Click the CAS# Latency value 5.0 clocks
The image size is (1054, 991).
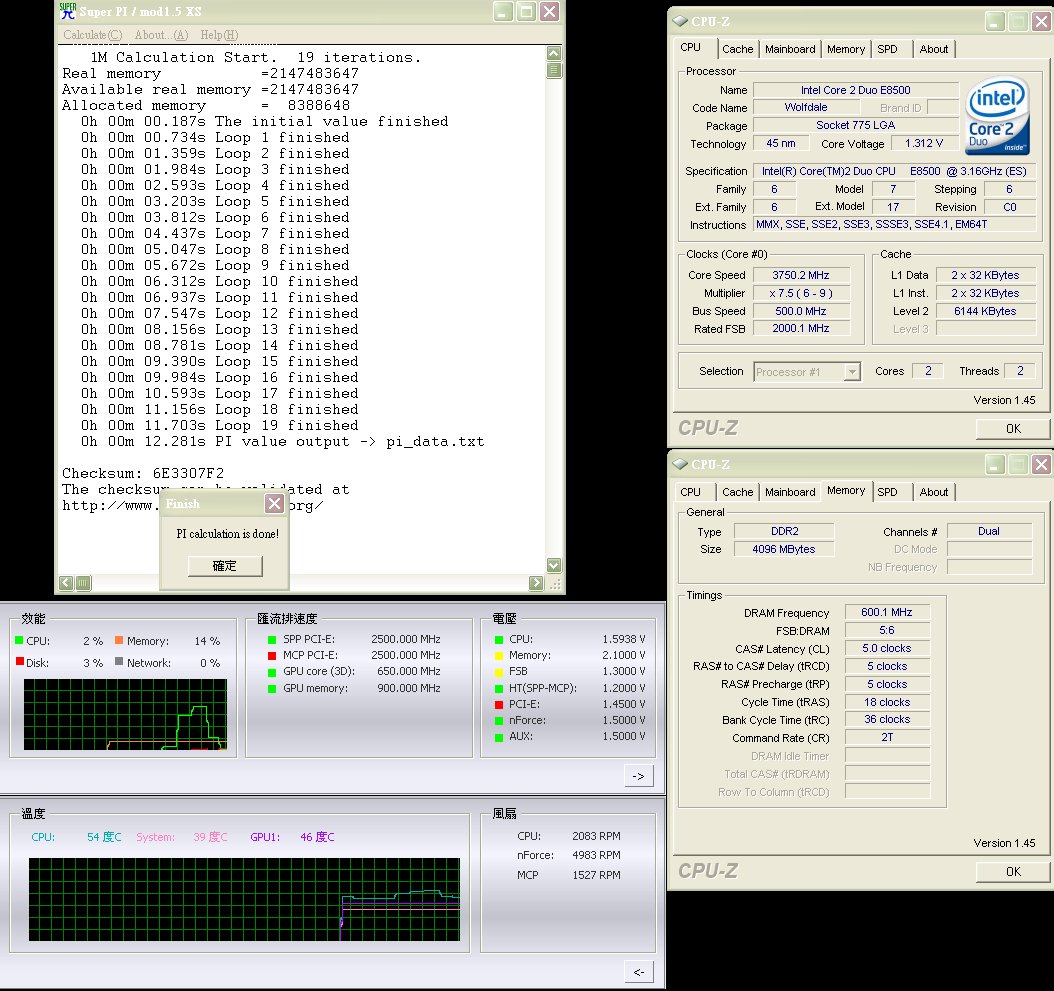coord(887,649)
